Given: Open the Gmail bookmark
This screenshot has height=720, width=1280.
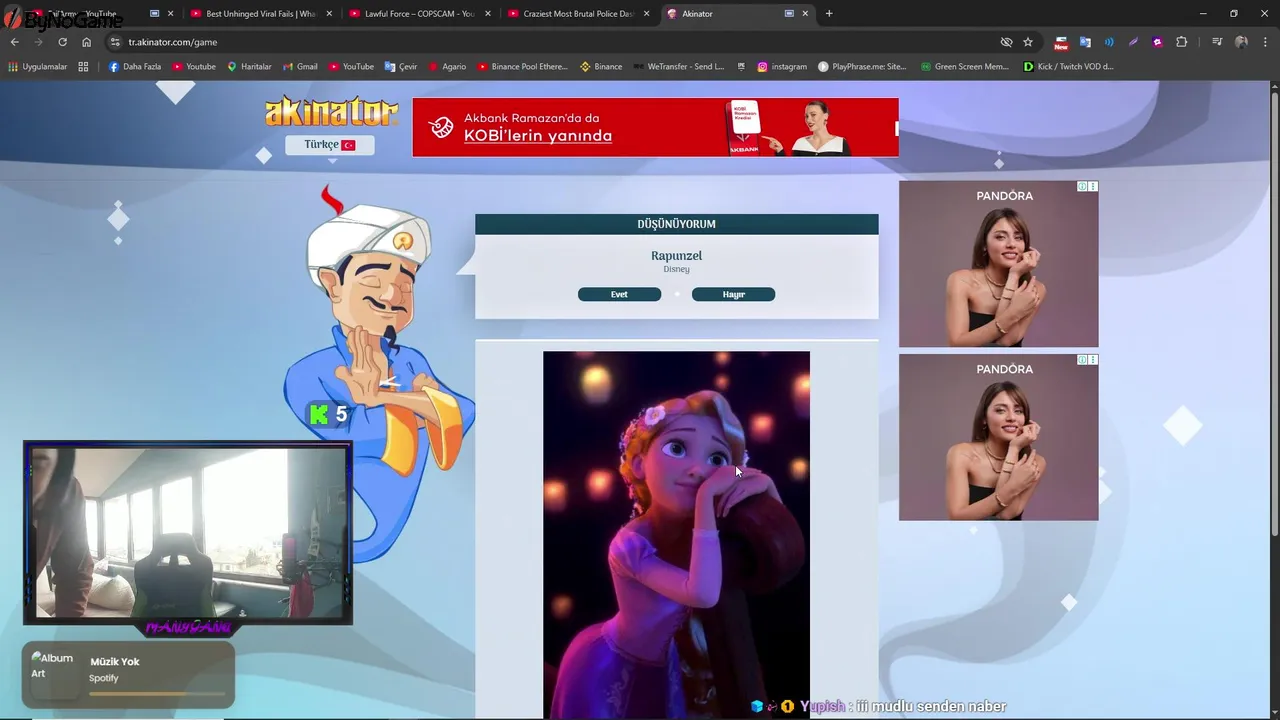Looking at the screenshot, I should click(300, 67).
